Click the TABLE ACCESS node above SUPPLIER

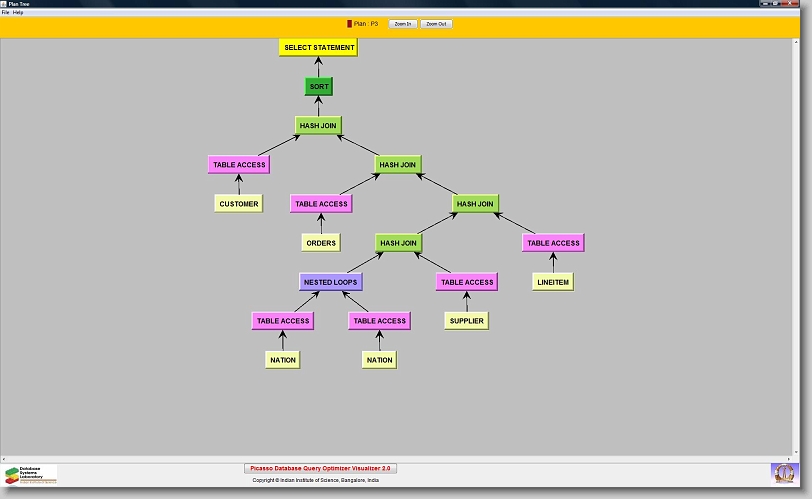tap(466, 282)
